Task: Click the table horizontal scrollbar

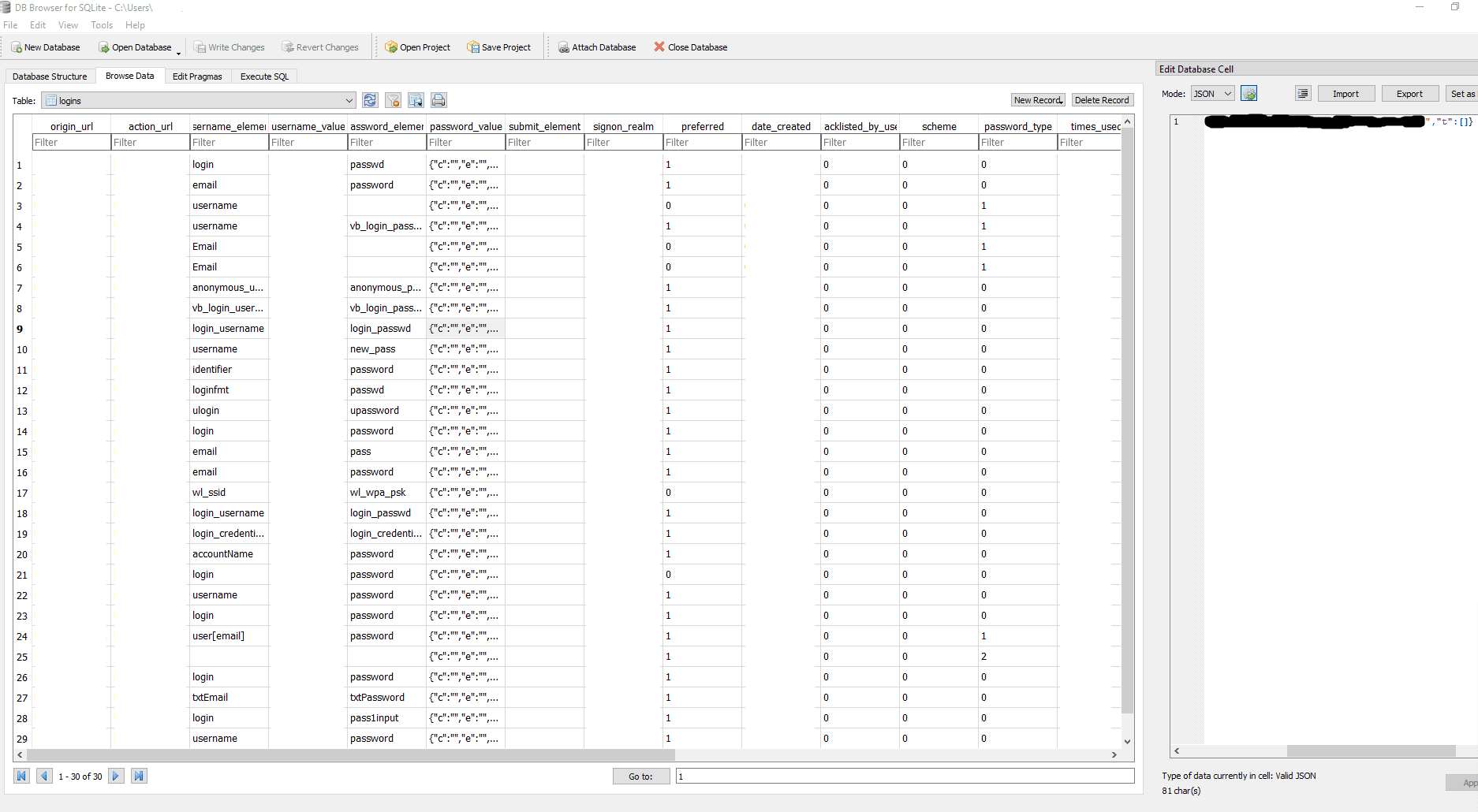Action: pos(552,754)
